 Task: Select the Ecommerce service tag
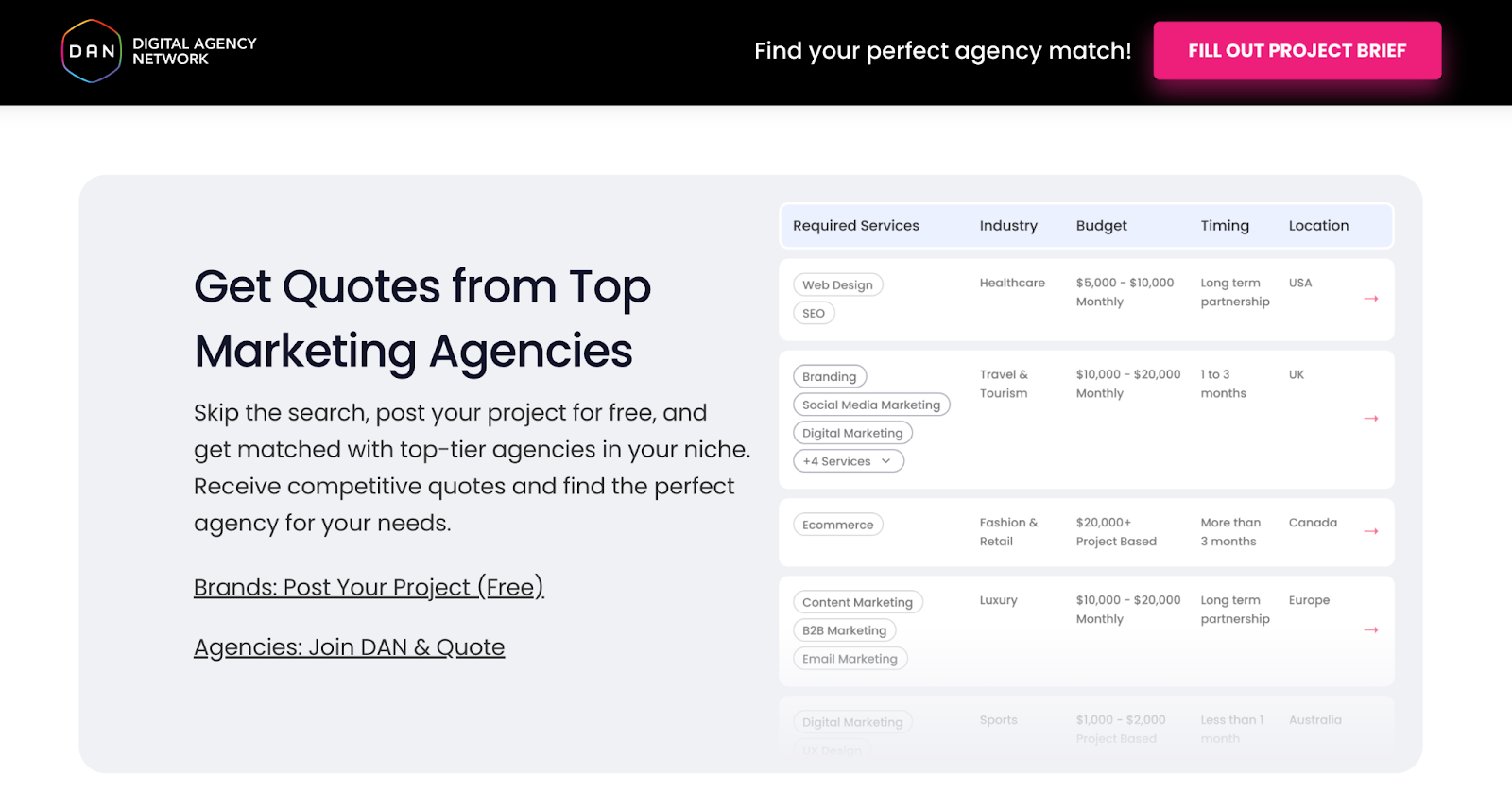(x=837, y=525)
